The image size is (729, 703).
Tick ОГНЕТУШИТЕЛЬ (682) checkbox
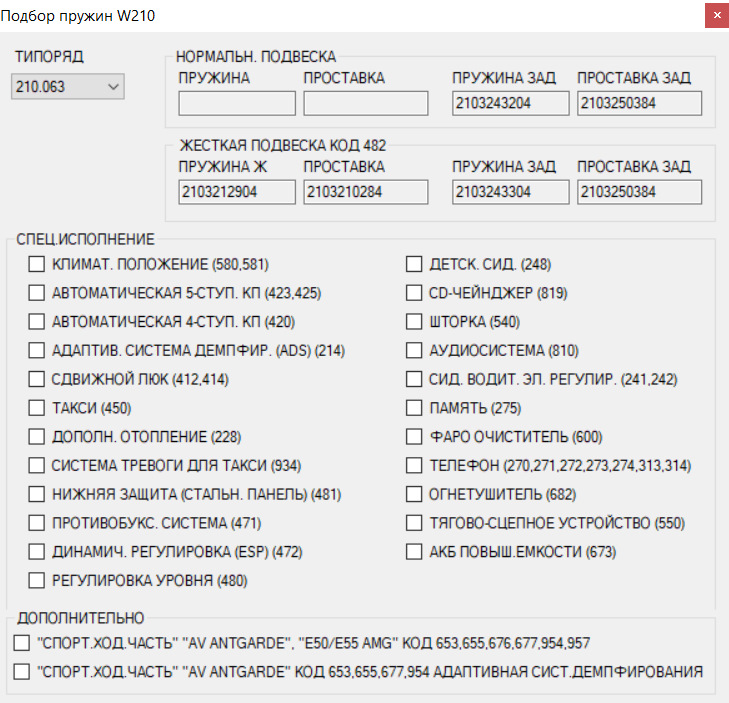[x=414, y=494]
